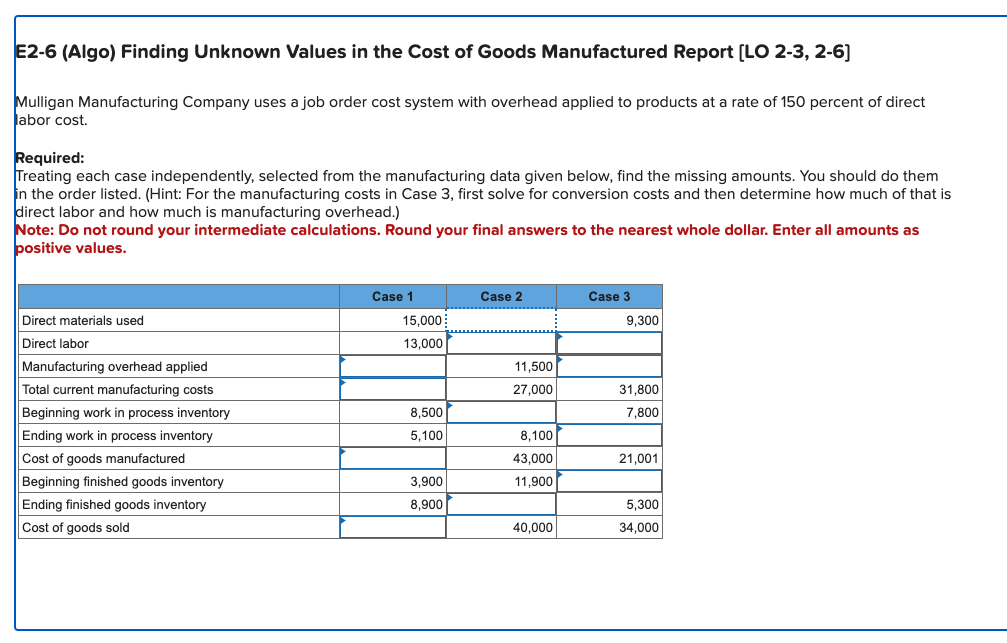
Task: Click Case 3 value 5,300
Action: [x=643, y=505]
